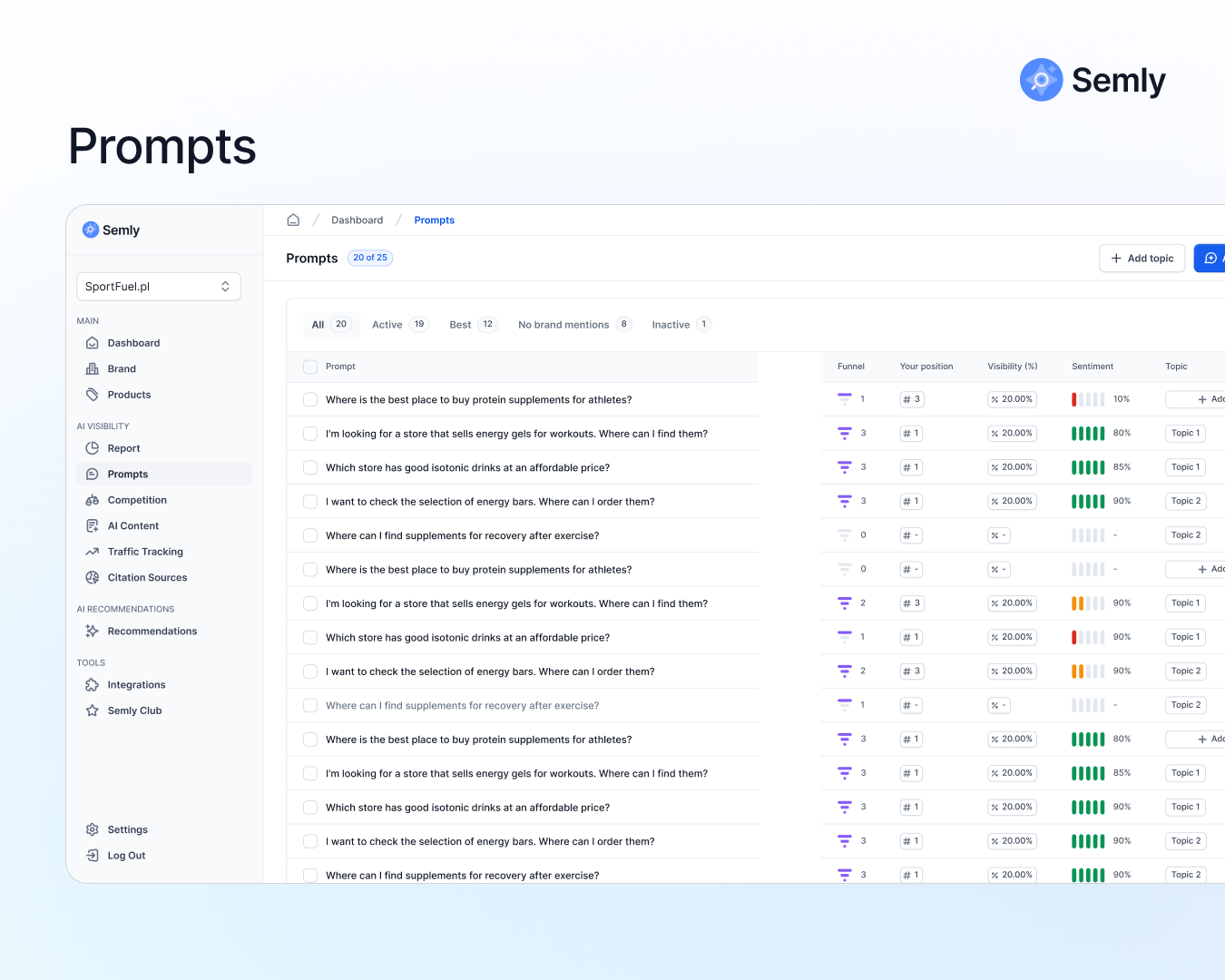Check the first protein supplements prompt row
This screenshot has width=1225, height=980.
(x=310, y=400)
